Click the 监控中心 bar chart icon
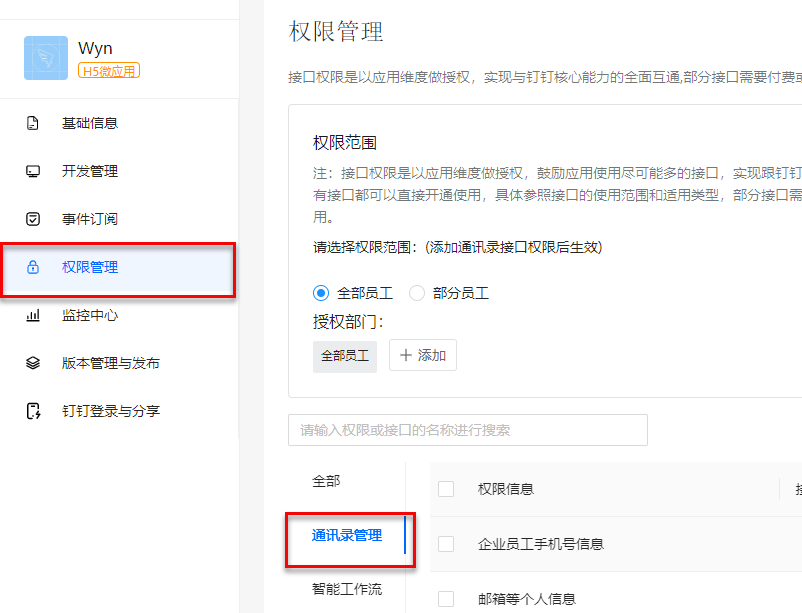Viewport: 802px width, 613px height. tap(33, 315)
